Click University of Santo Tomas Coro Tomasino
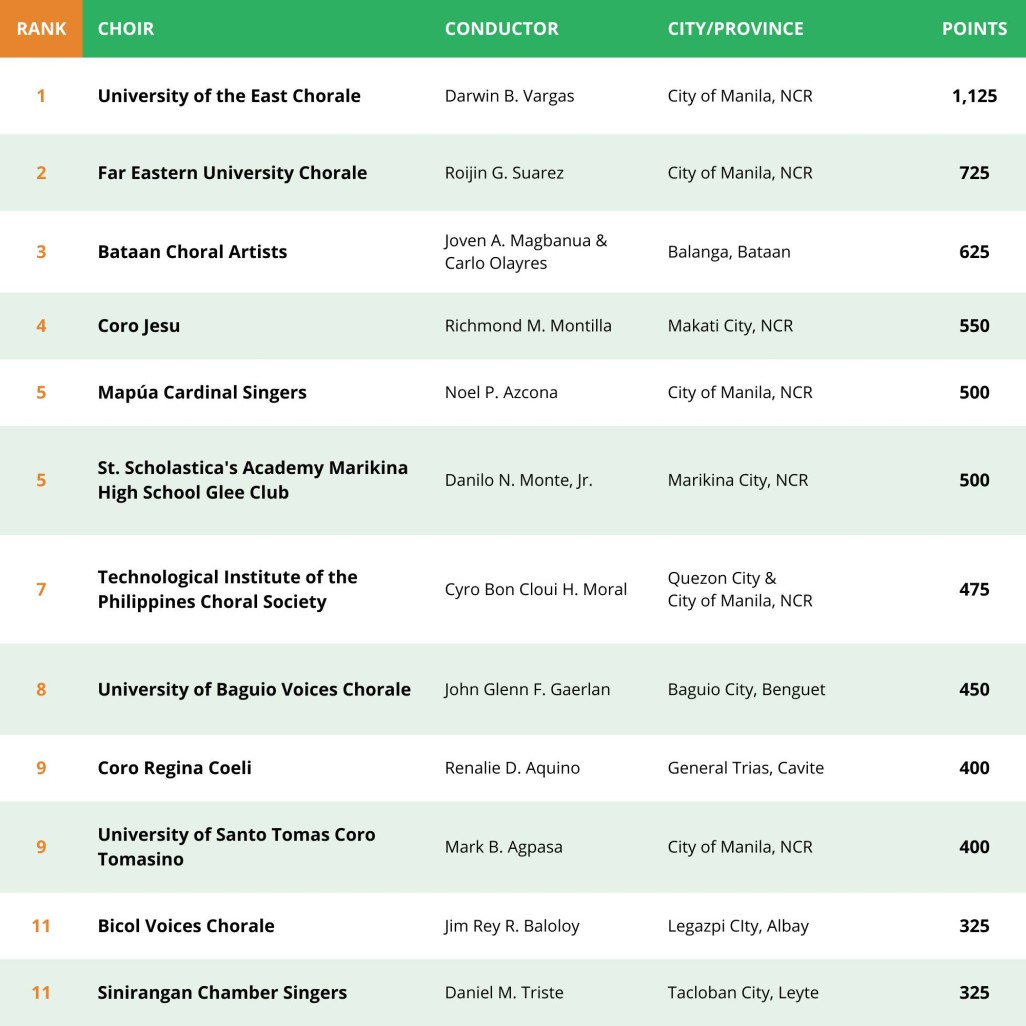The image size is (1026, 1026). point(236,847)
